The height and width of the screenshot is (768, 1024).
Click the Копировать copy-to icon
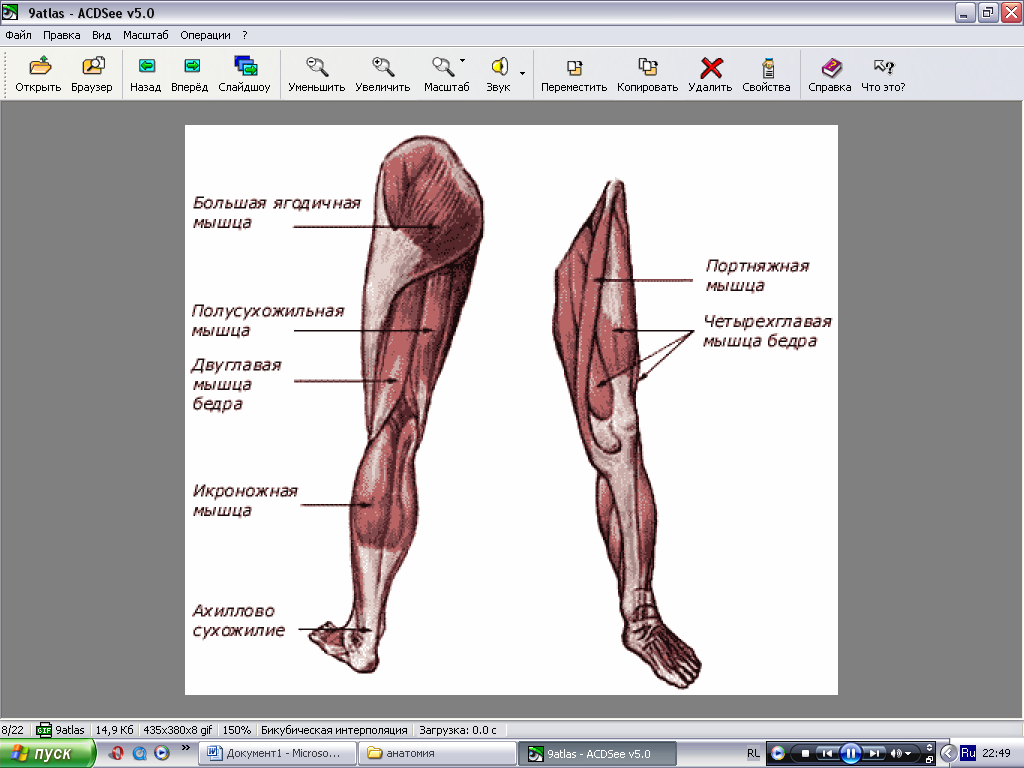pos(648,67)
